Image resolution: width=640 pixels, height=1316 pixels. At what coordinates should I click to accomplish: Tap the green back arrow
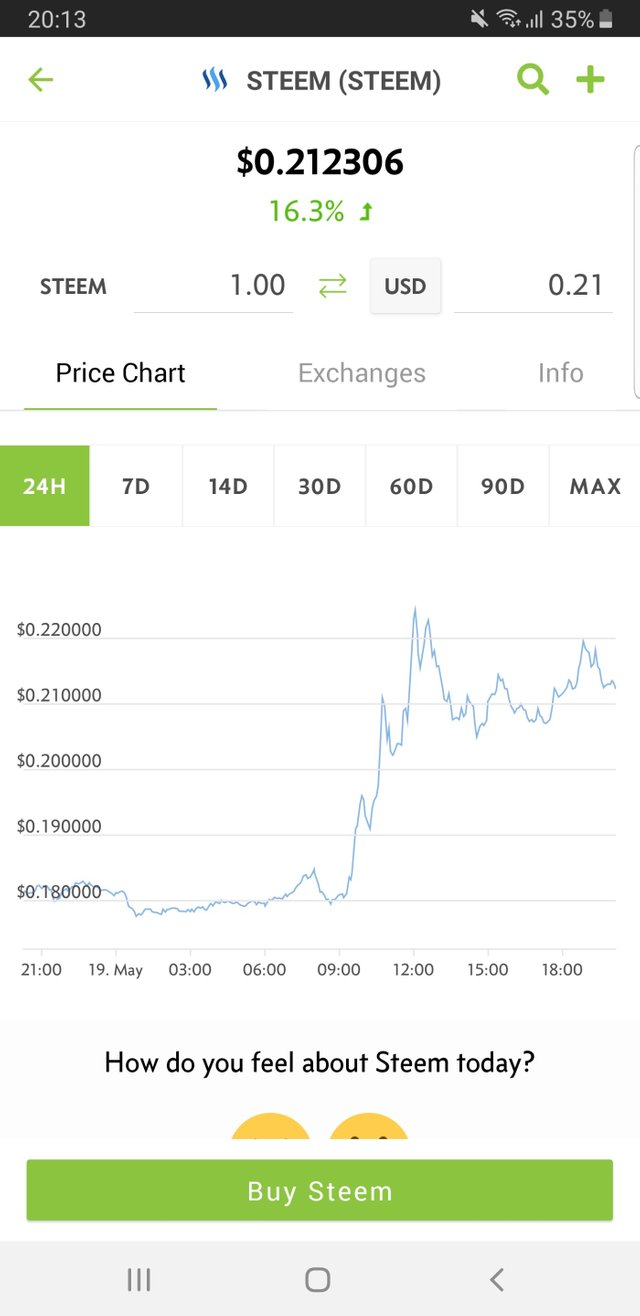[x=41, y=80]
